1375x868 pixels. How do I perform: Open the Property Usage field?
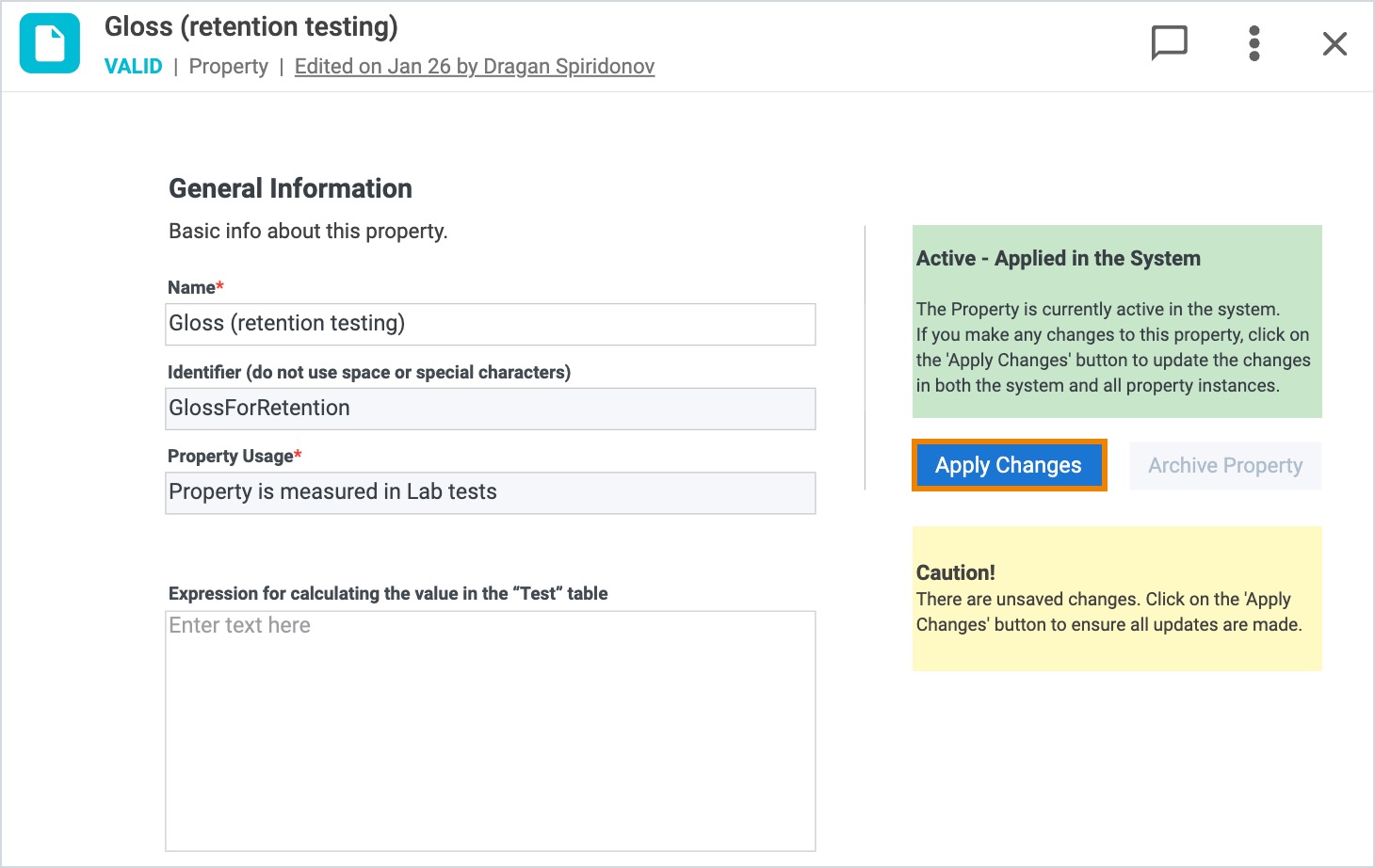pos(490,492)
